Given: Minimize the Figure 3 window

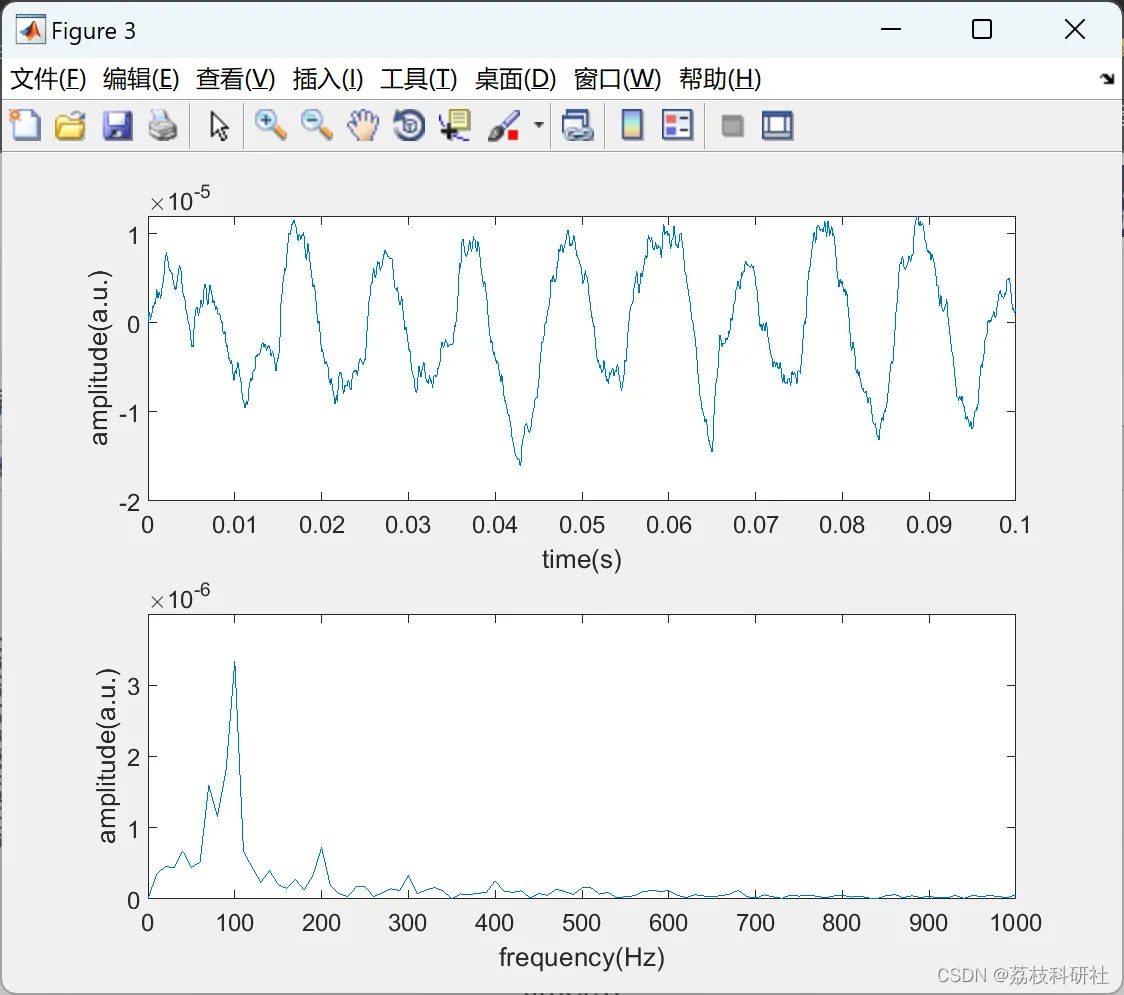Looking at the screenshot, I should tap(890, 29).
